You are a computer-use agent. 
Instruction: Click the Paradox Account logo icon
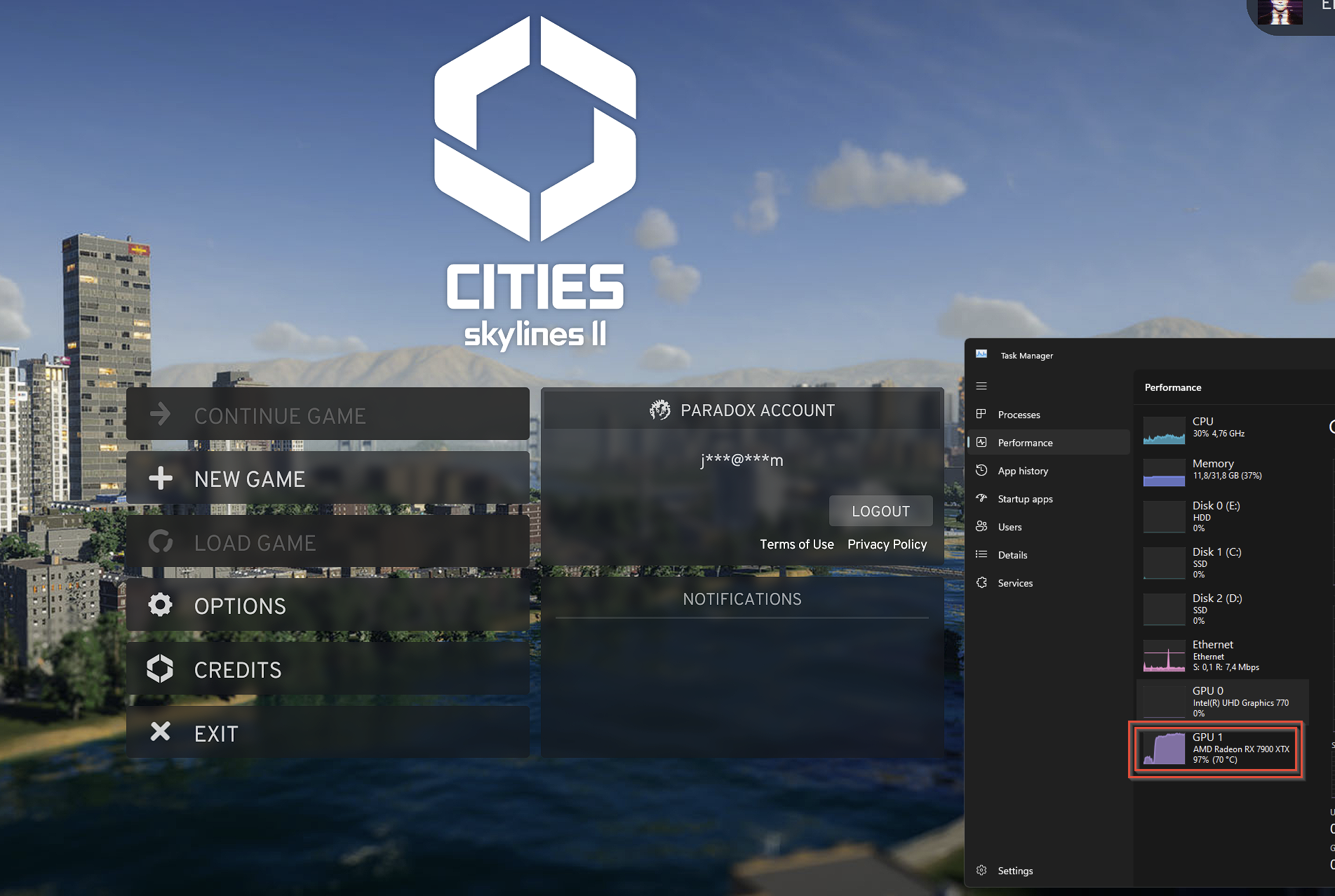[x=659, y=410]
